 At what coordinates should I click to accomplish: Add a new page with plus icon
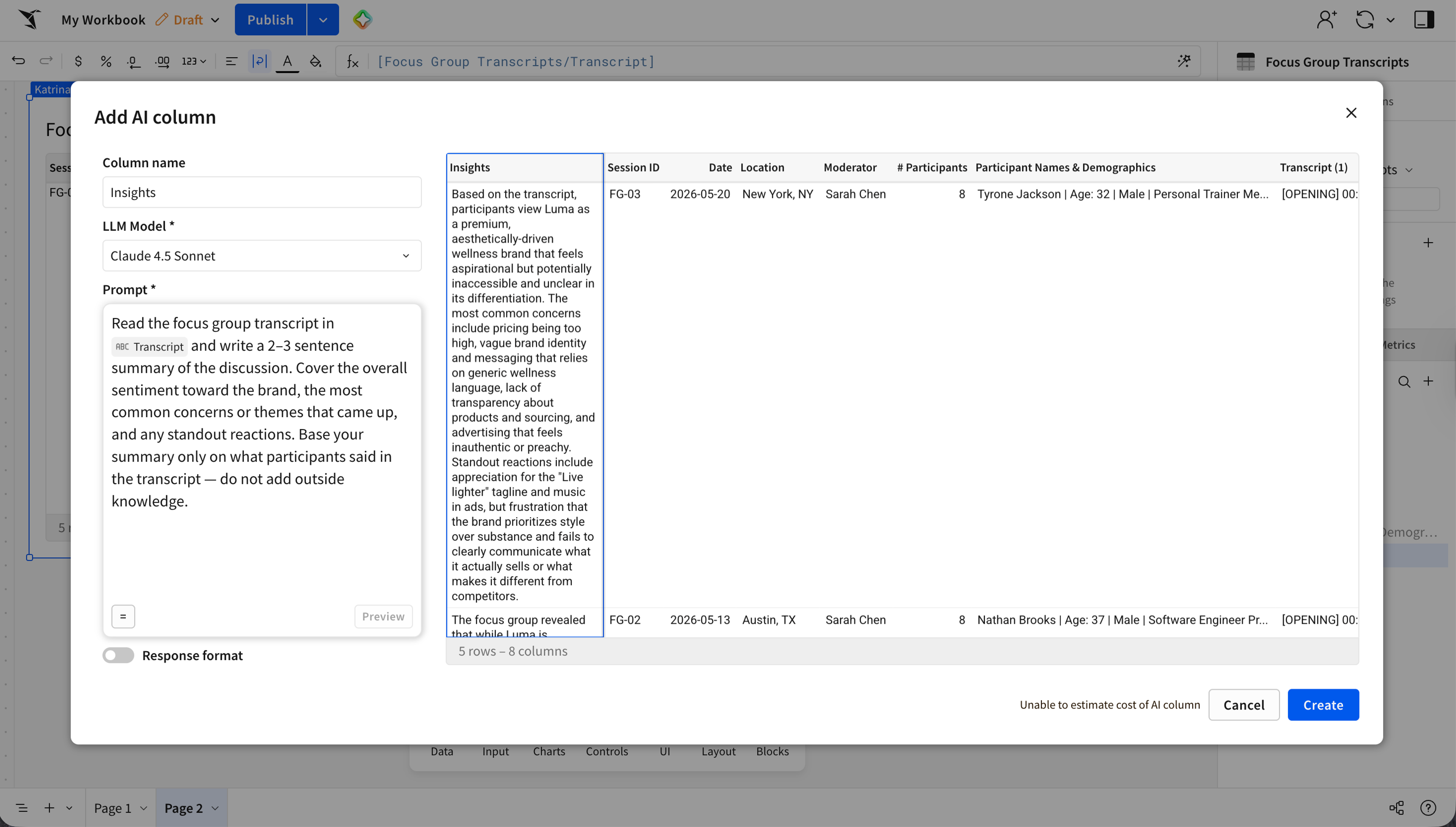[49, 808]
